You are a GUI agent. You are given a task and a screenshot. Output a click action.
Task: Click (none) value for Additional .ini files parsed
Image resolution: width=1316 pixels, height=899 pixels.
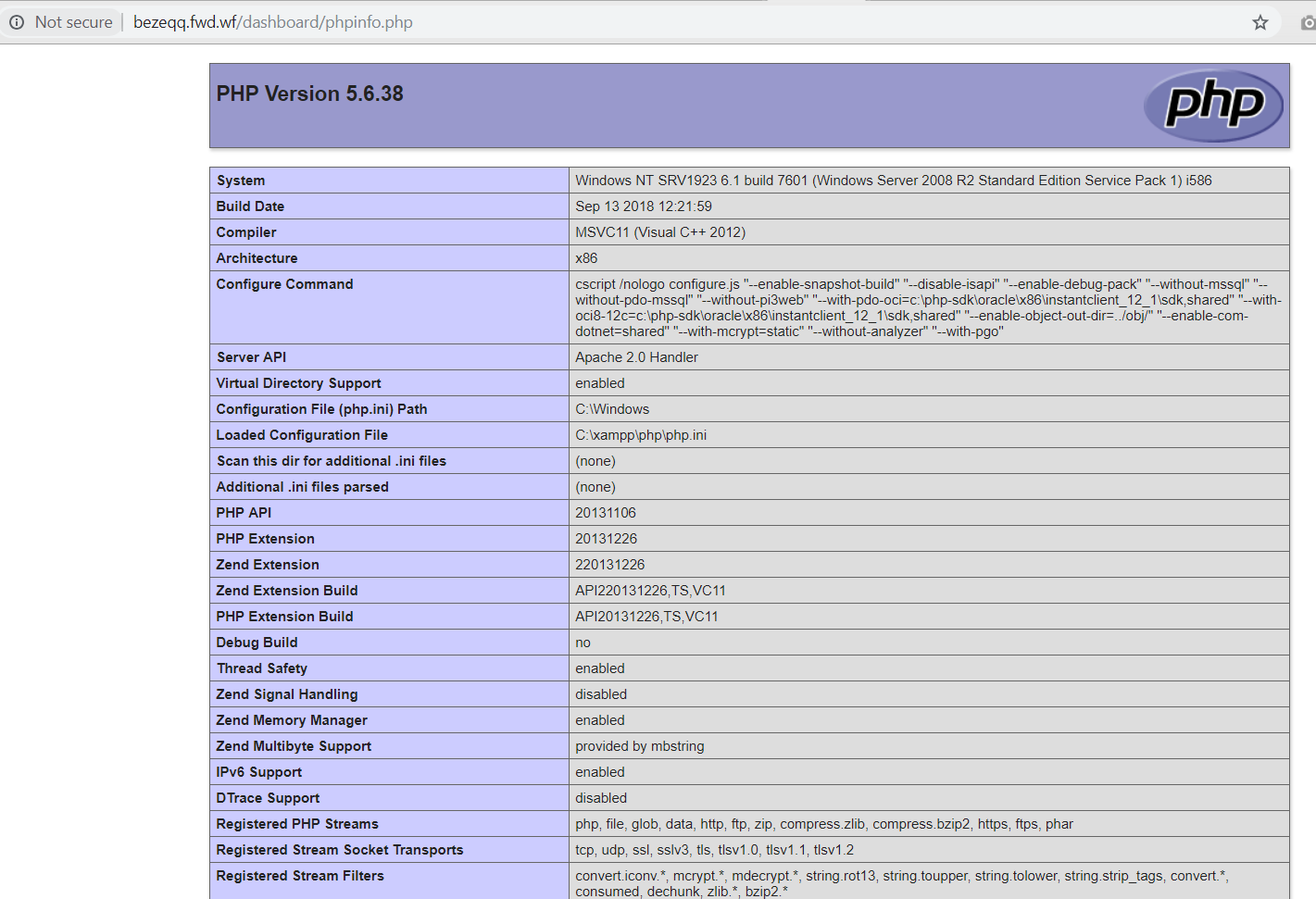(x=595, y=487)
